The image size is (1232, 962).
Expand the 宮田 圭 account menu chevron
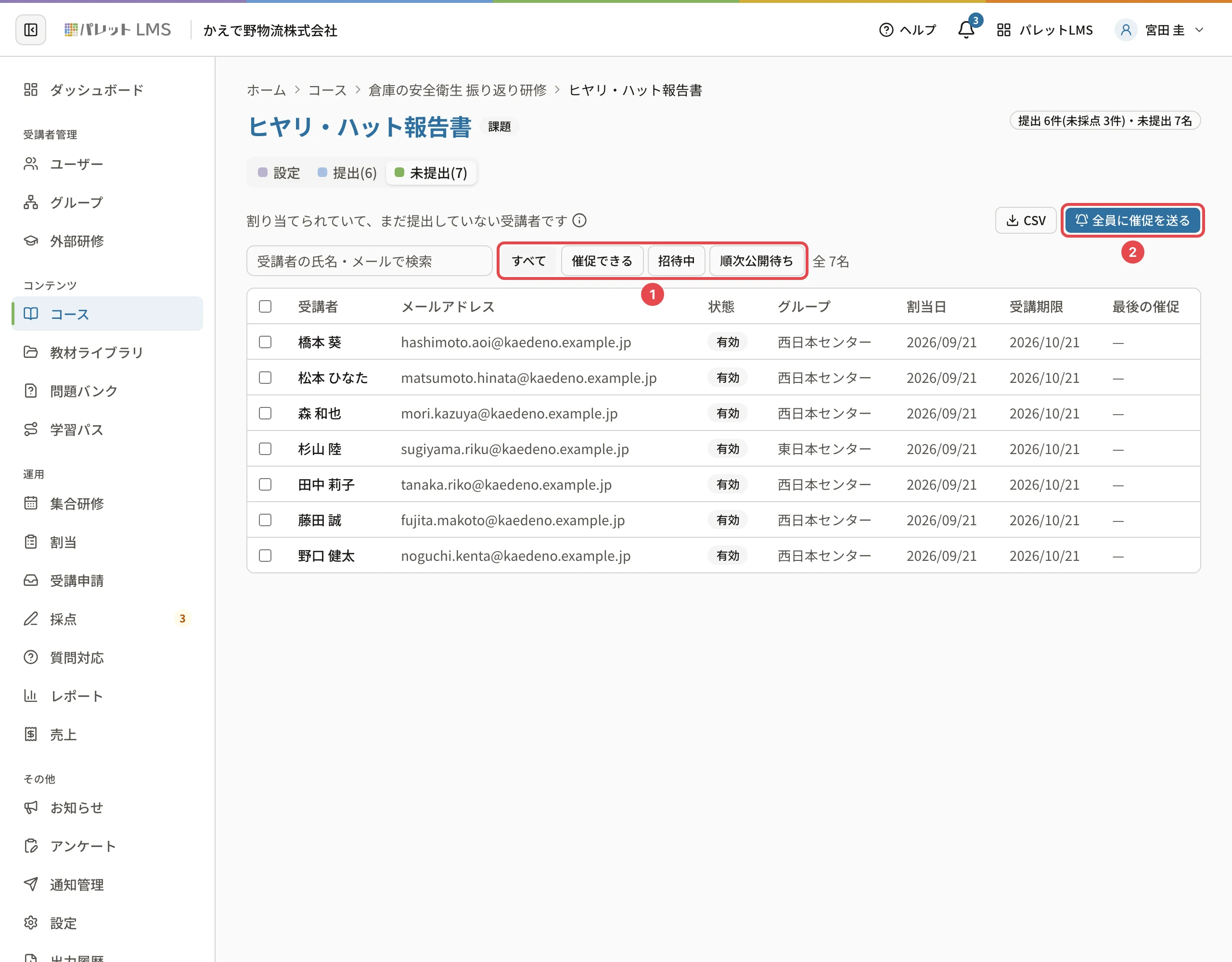pyautogui.click(x=1200, y=30)
